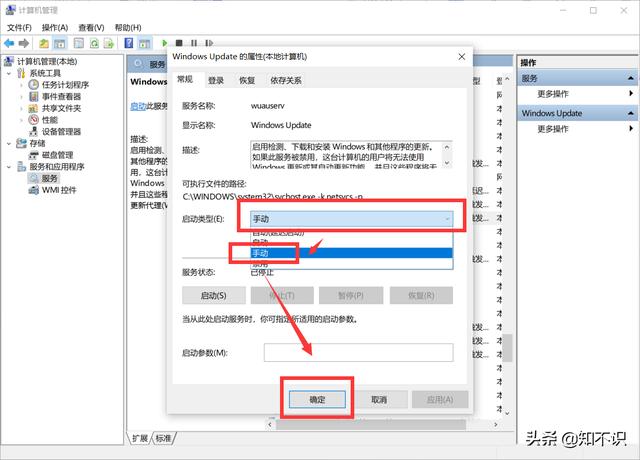Open 更多操作 under Windows Update section
This screenshot has width=640, height=460.
[553, 129]
